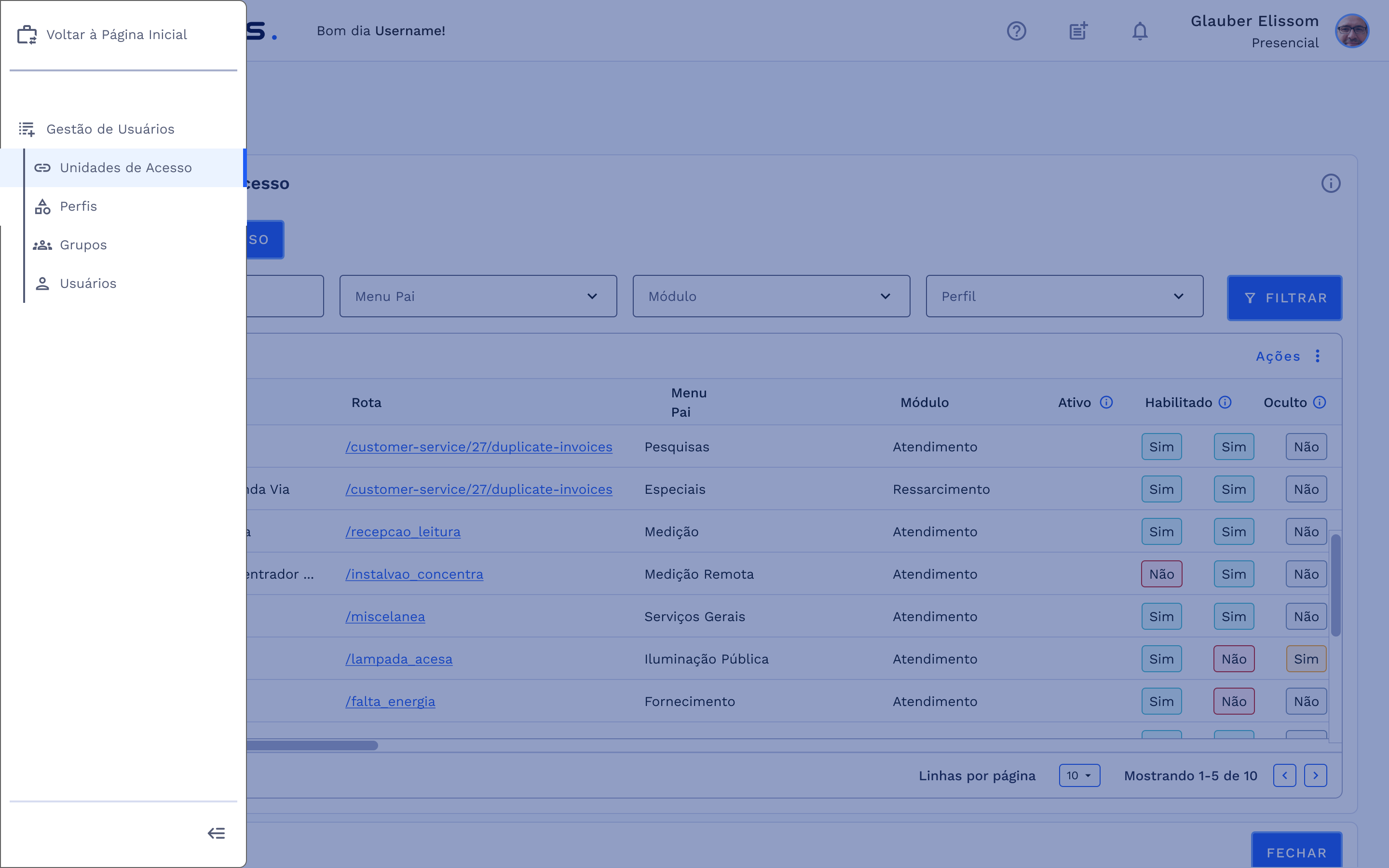Toggle the red Não badge on /instalvao_concentra row

tap(1161, 574)
